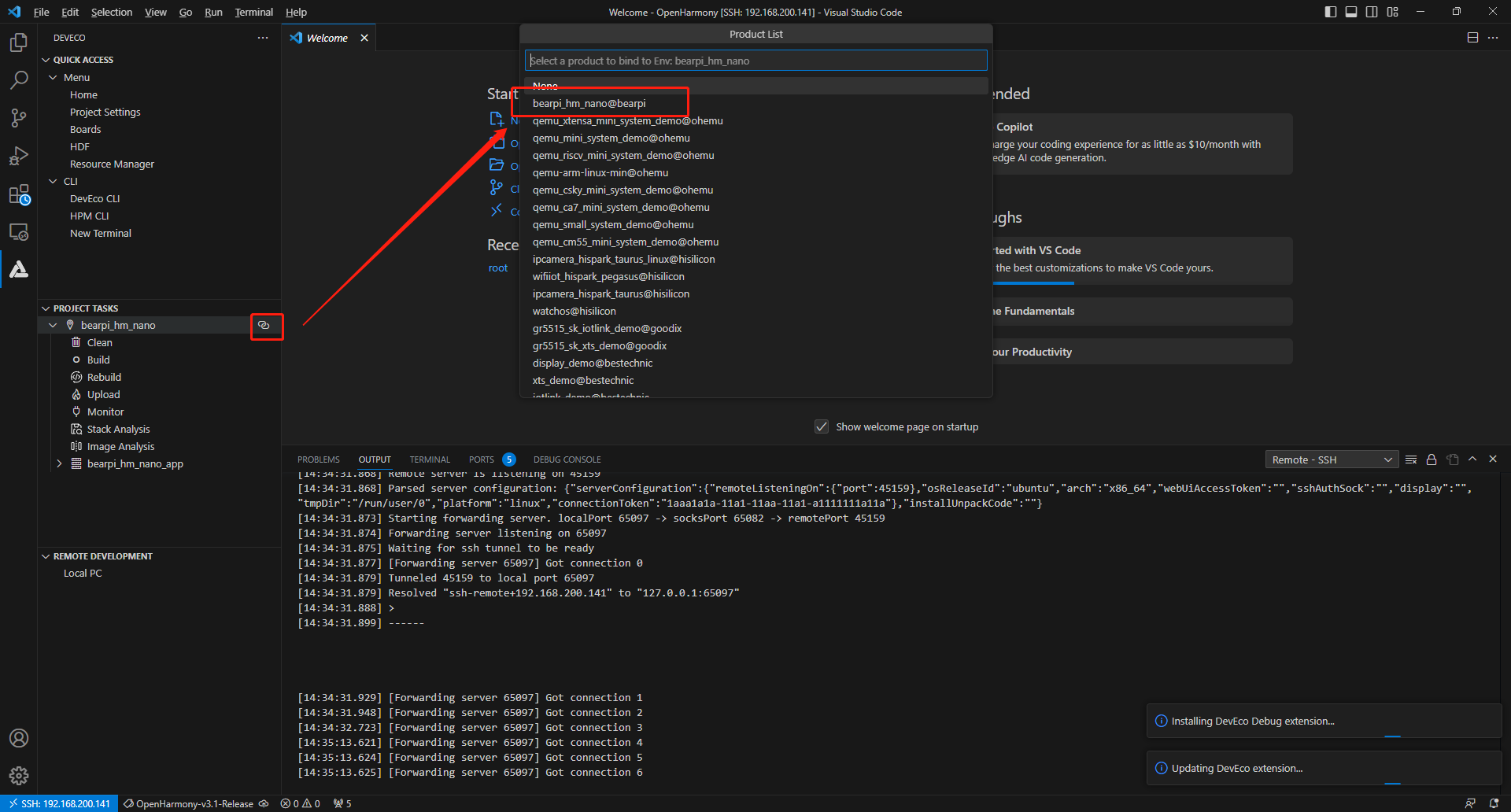This screenshot has width=1511, height=812.
Task: Open the Manage gear icon
Action: pos(19,776)
